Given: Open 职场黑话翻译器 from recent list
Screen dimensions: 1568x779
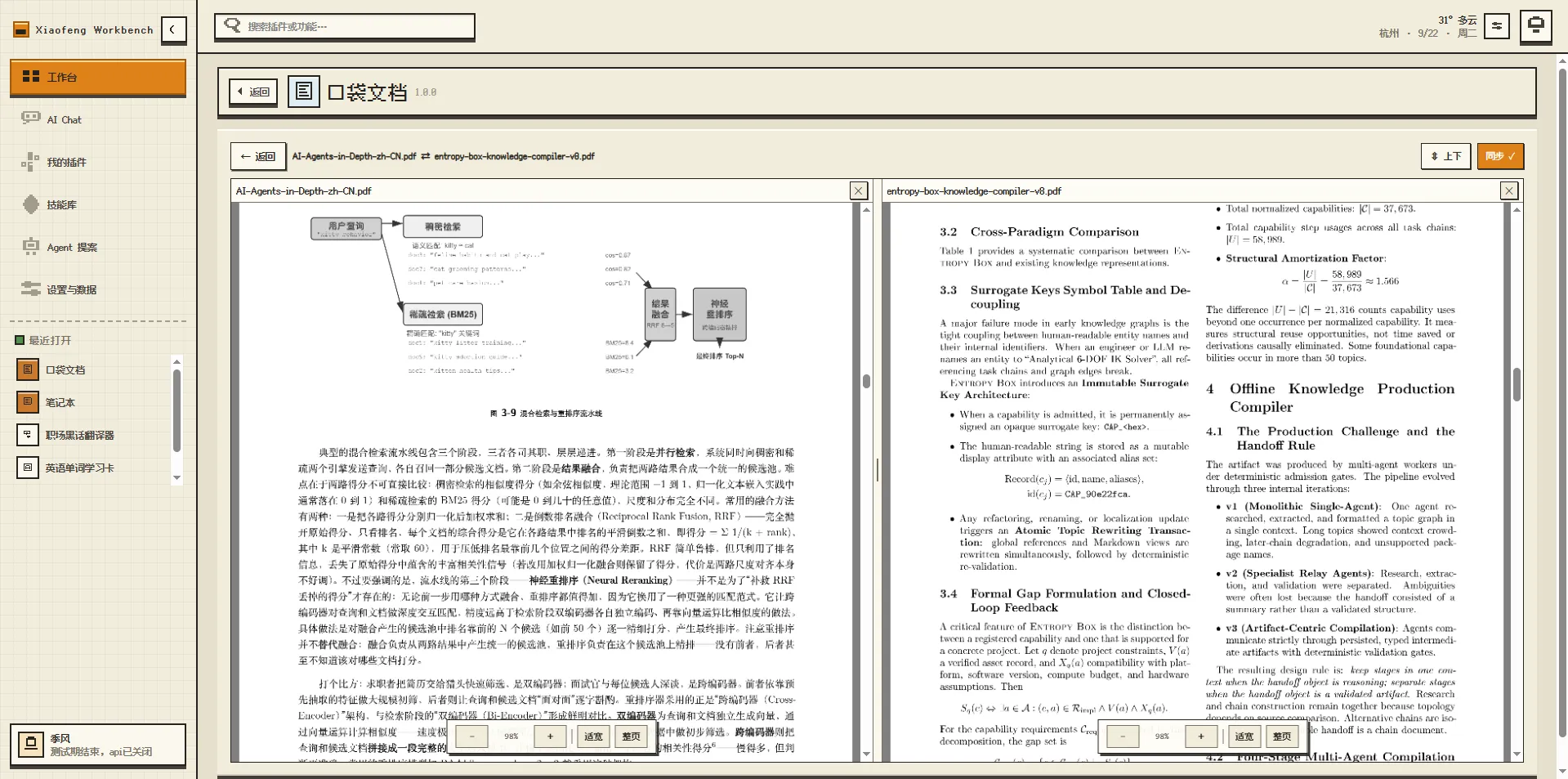Looking at the screenshot, I should click(92, 435).
